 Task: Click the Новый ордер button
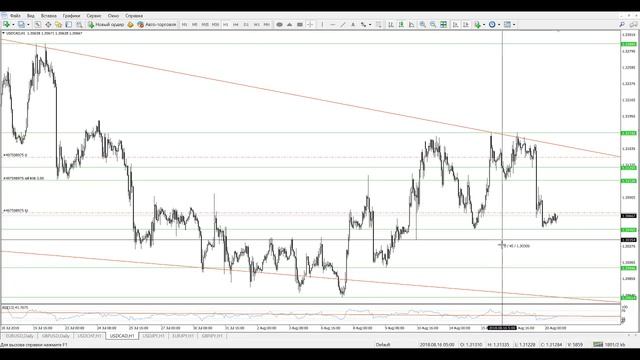coord(106,24)
